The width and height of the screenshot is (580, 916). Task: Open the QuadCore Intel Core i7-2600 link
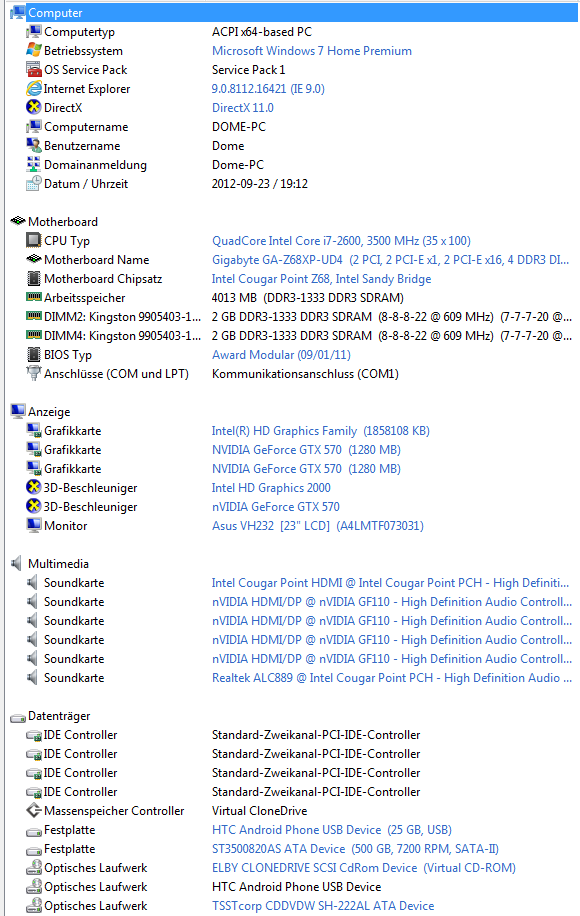(x=341, y=241)
